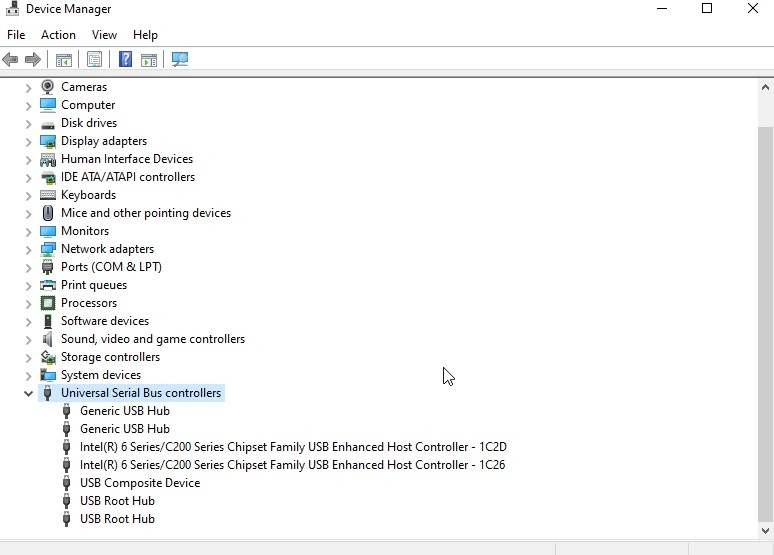
Task: Click the Action pane toolbar icon next to Help
Action: pos(149,60)
